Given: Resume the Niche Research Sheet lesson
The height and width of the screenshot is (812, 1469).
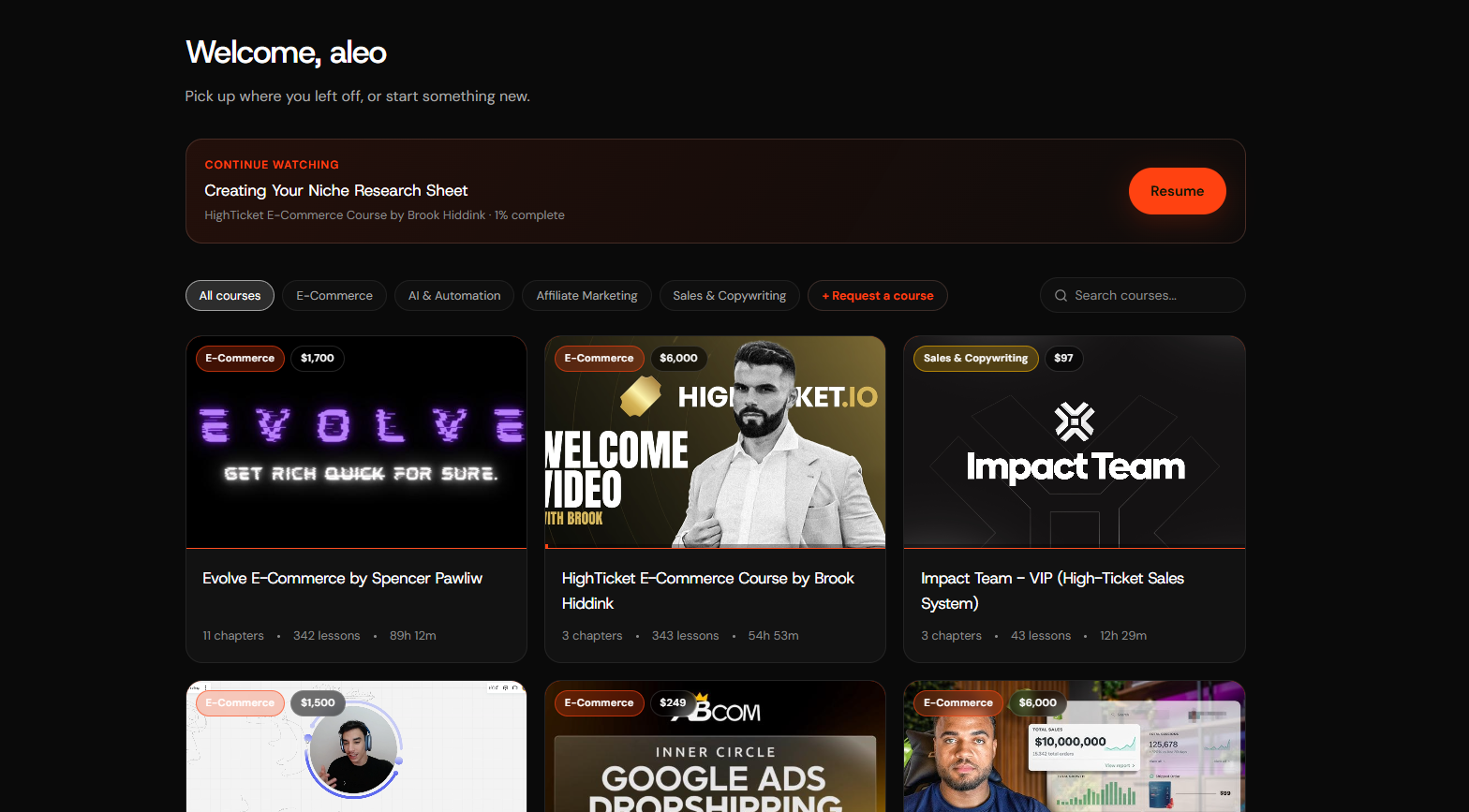Looking at the screenshot, I should point(1177,191).
